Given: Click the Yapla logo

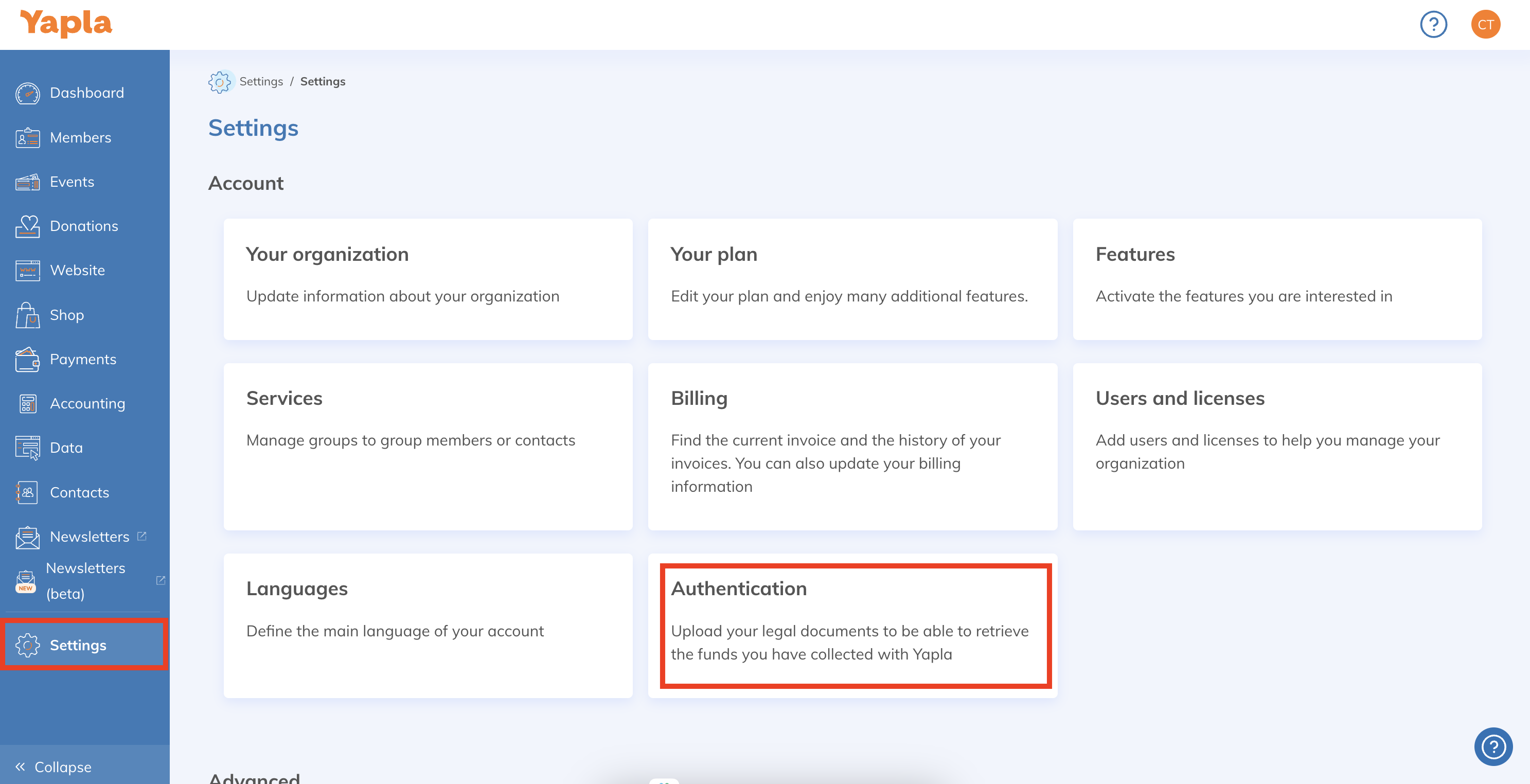Looking at the screenshot, I should pyautogui.click(x=66, y=24).
